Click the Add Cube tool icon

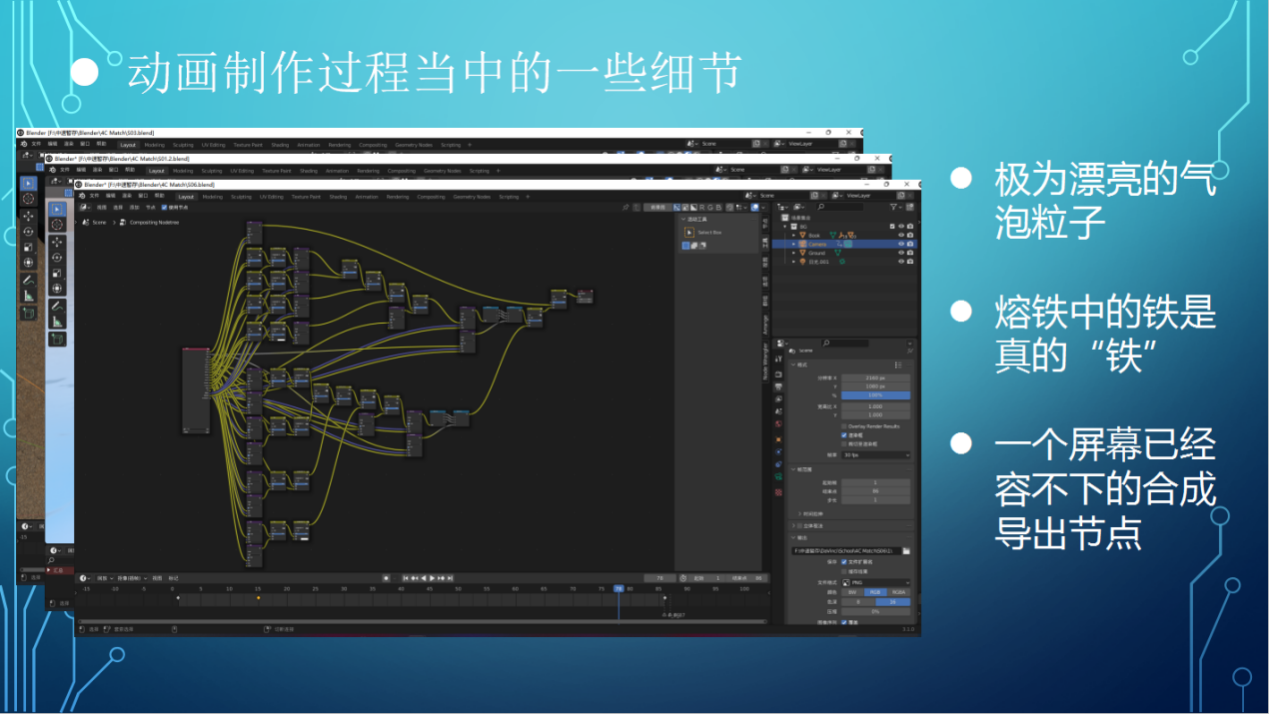58,340
